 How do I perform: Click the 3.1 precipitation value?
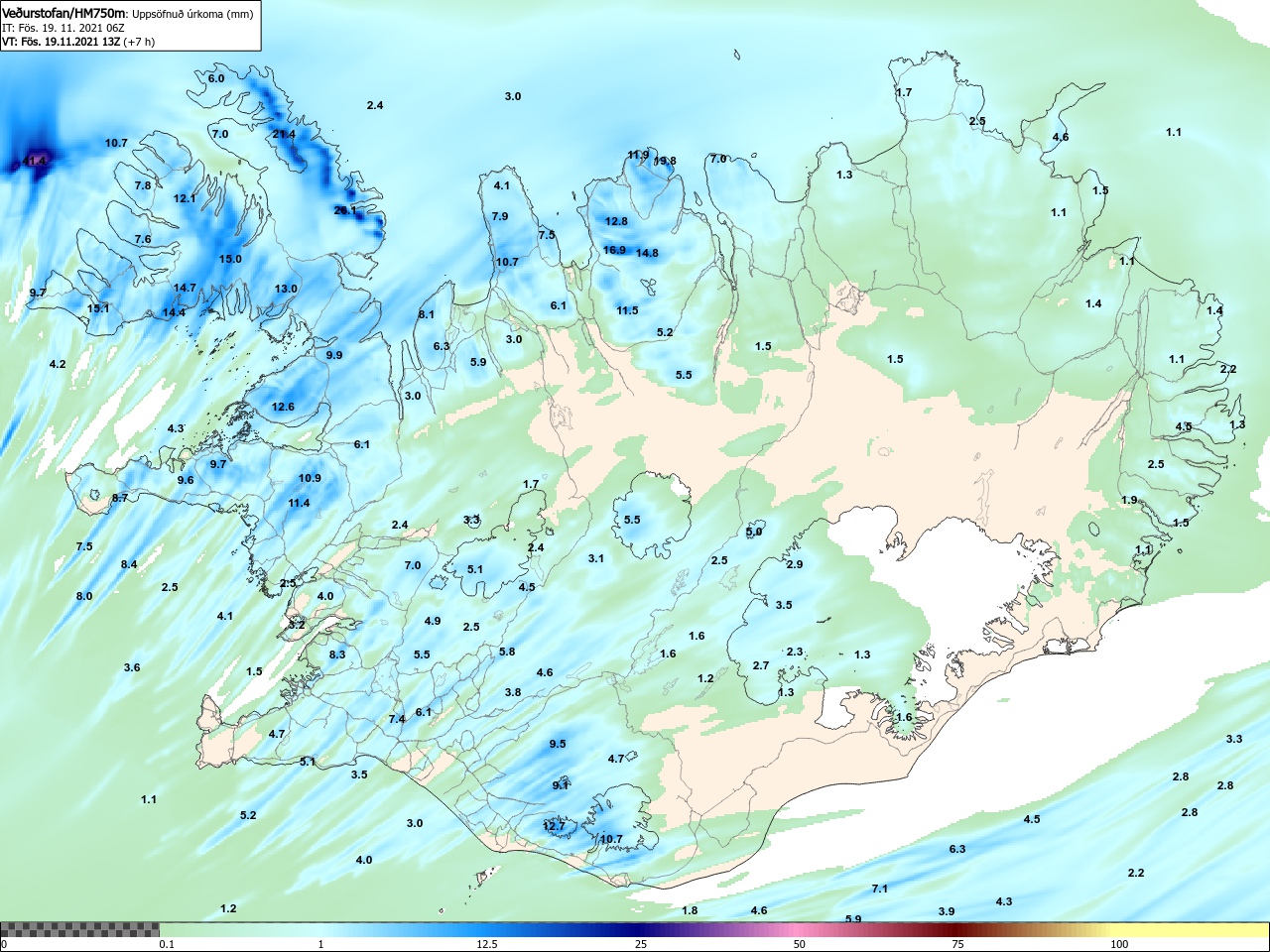[x=596, y=558]
